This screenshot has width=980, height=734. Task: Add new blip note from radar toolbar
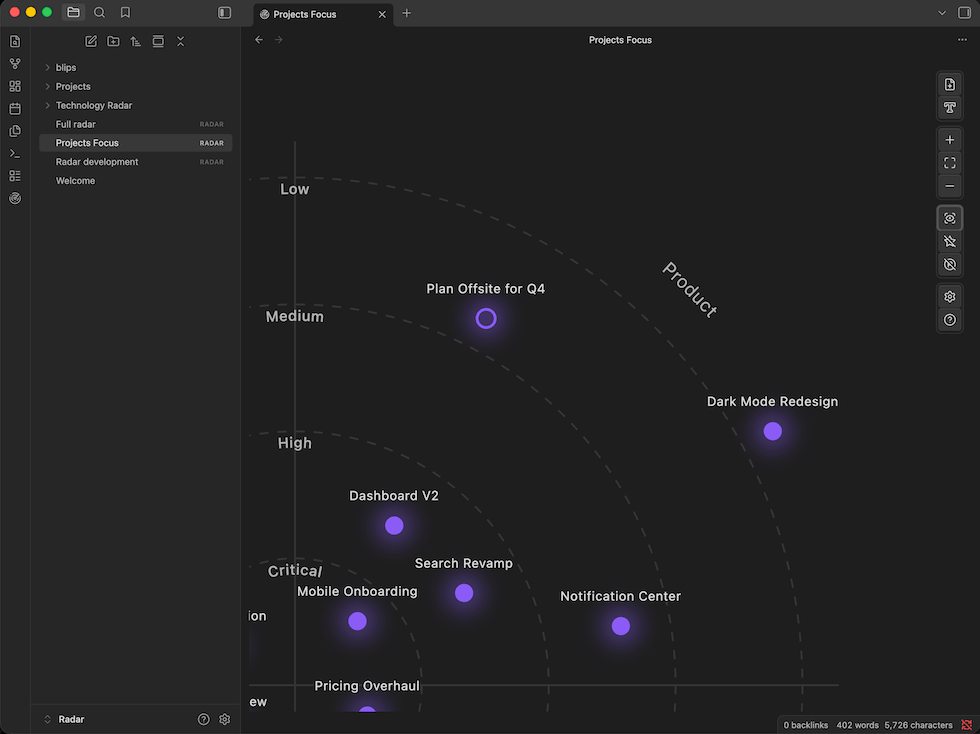click(949, 84)
